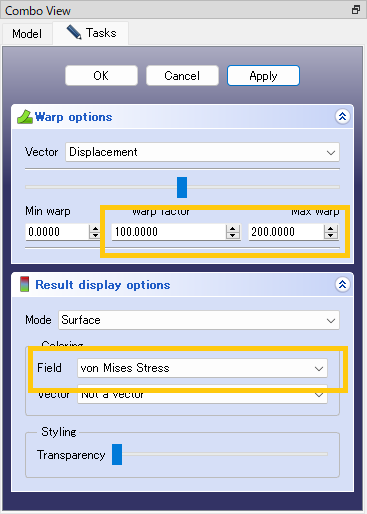Open the Displacement vector dropdown
Viewport: 367px width, 514px height.
point(202,152)
